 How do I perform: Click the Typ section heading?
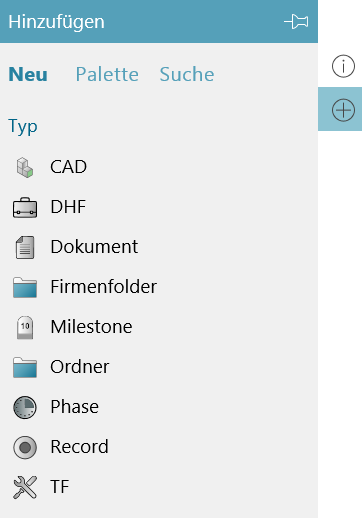click(x=23, y=127)
